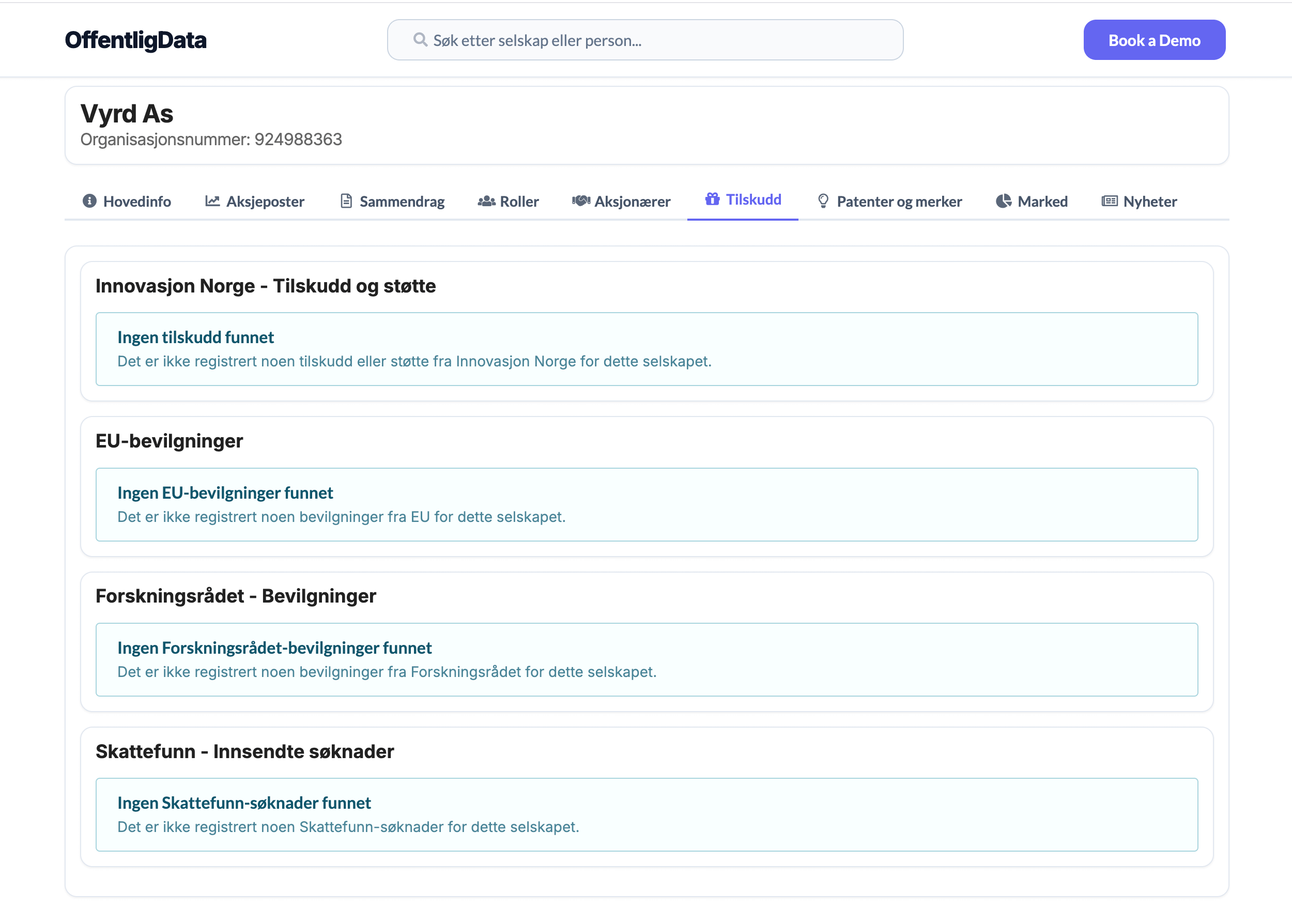Click the Tilskudd gift icon
Viewport: 1292px width, 924px height.
[x=712, y=198]
